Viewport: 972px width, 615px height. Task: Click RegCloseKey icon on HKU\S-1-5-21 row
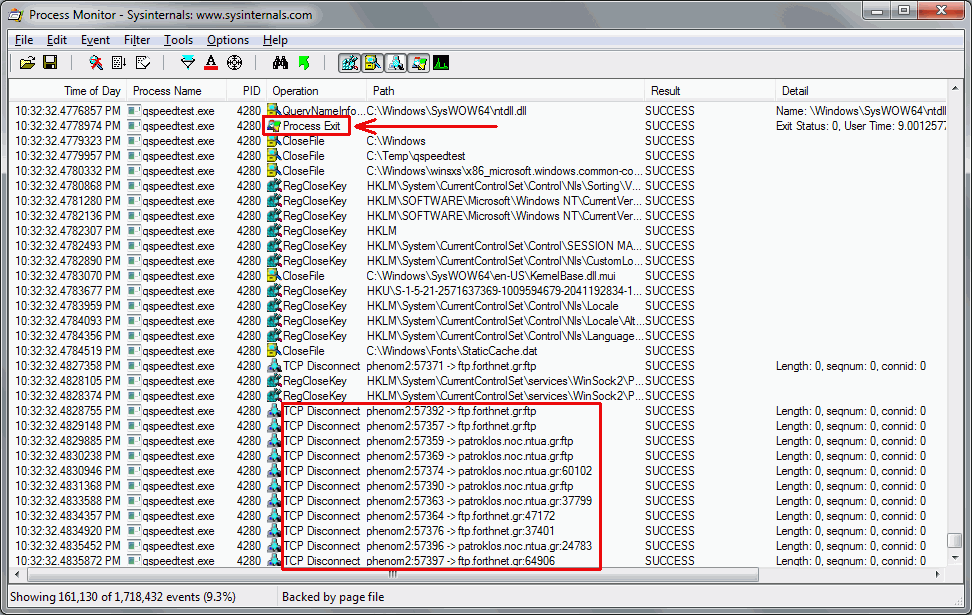point(274,291)
